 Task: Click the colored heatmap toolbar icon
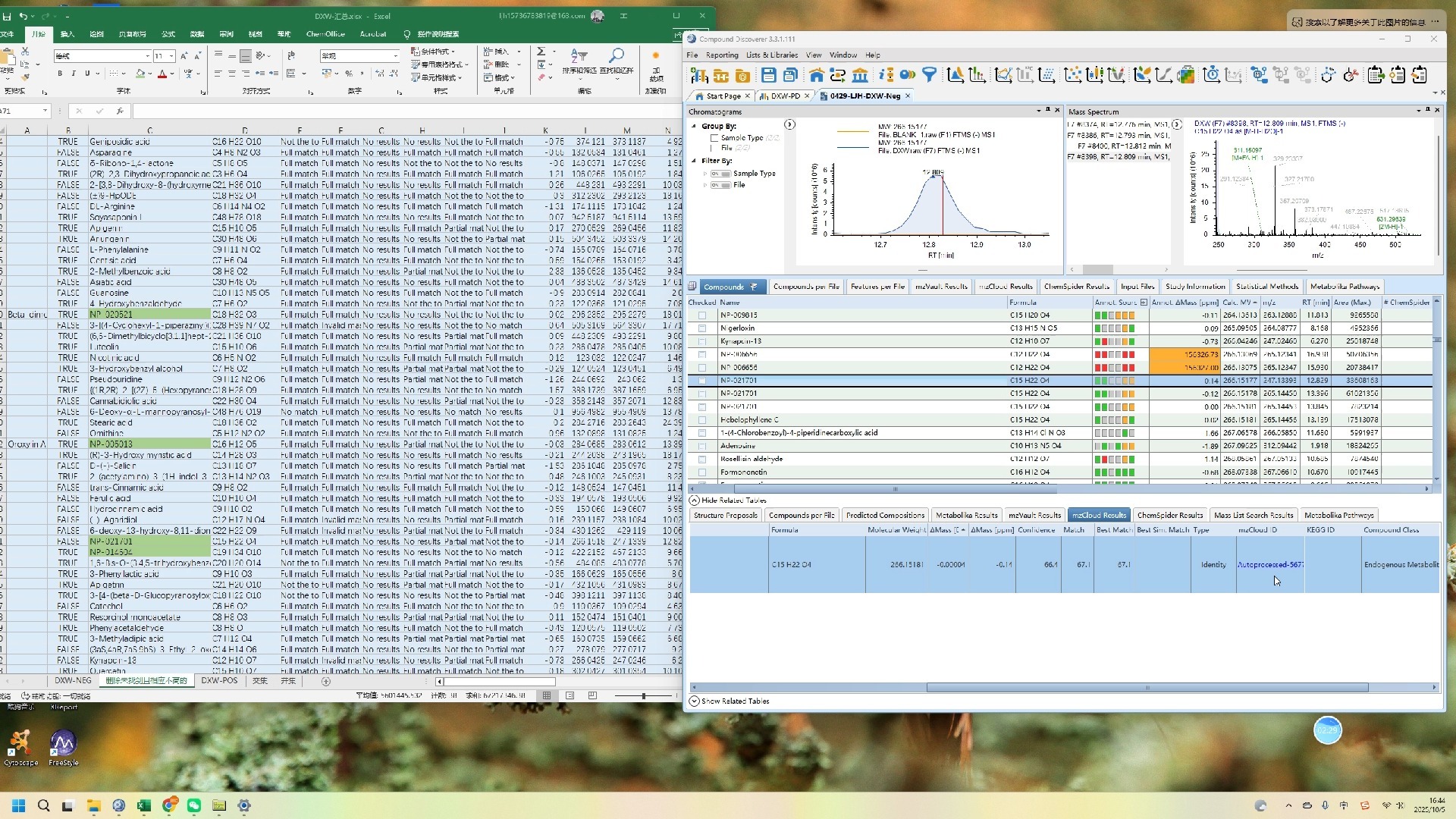click(x=1187, y=75)
